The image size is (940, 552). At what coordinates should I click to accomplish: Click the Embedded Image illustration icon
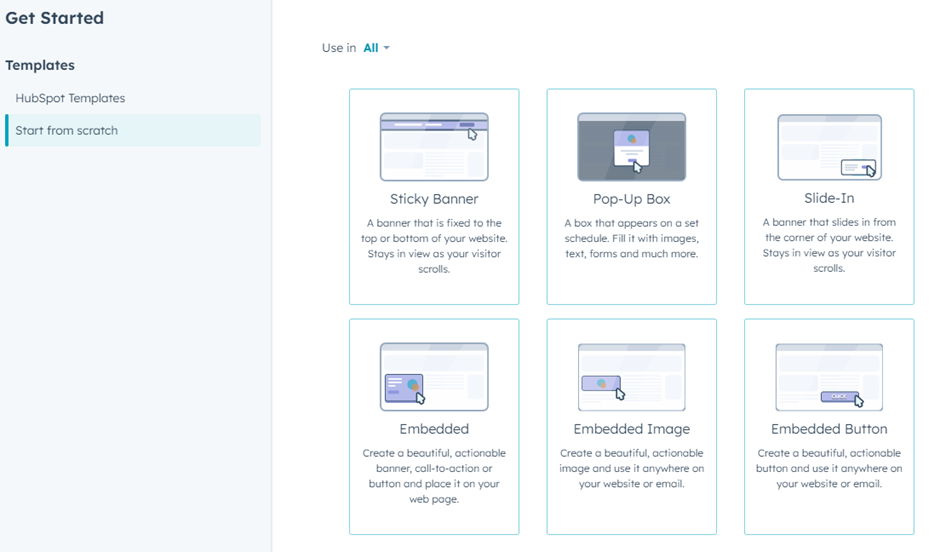631,377
